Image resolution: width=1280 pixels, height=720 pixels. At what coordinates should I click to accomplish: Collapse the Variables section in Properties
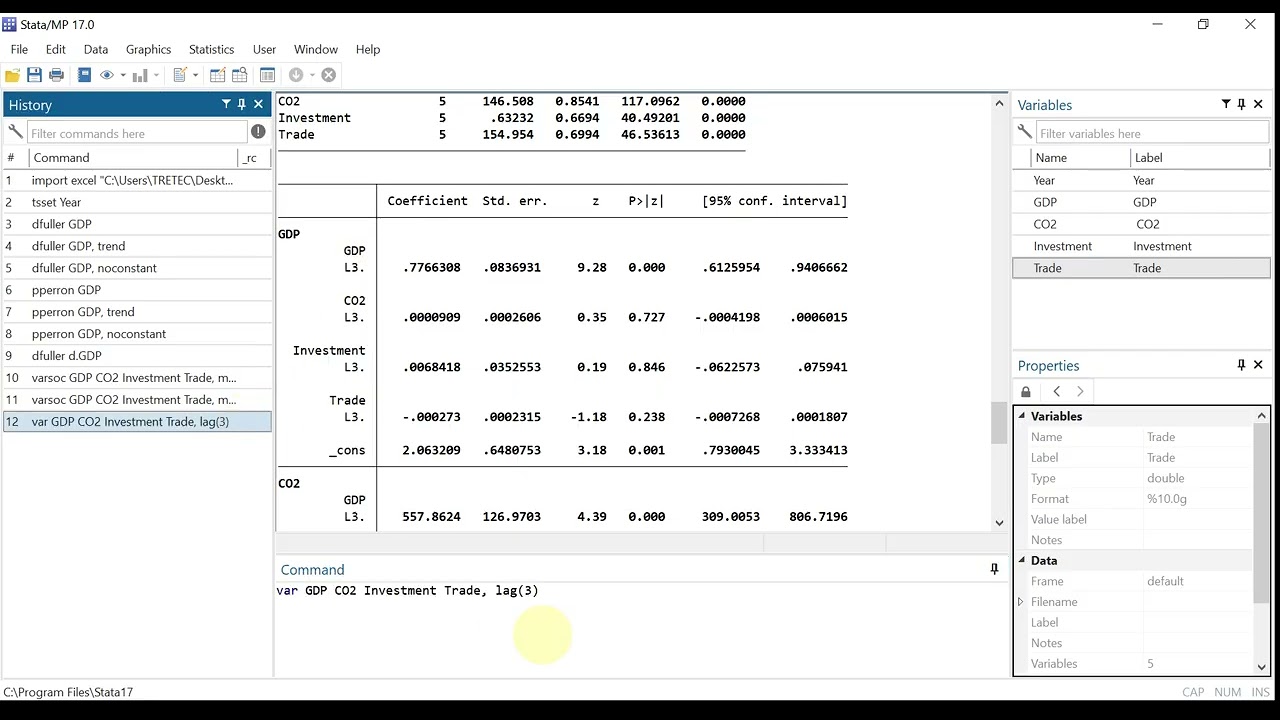coord(1022,416)
